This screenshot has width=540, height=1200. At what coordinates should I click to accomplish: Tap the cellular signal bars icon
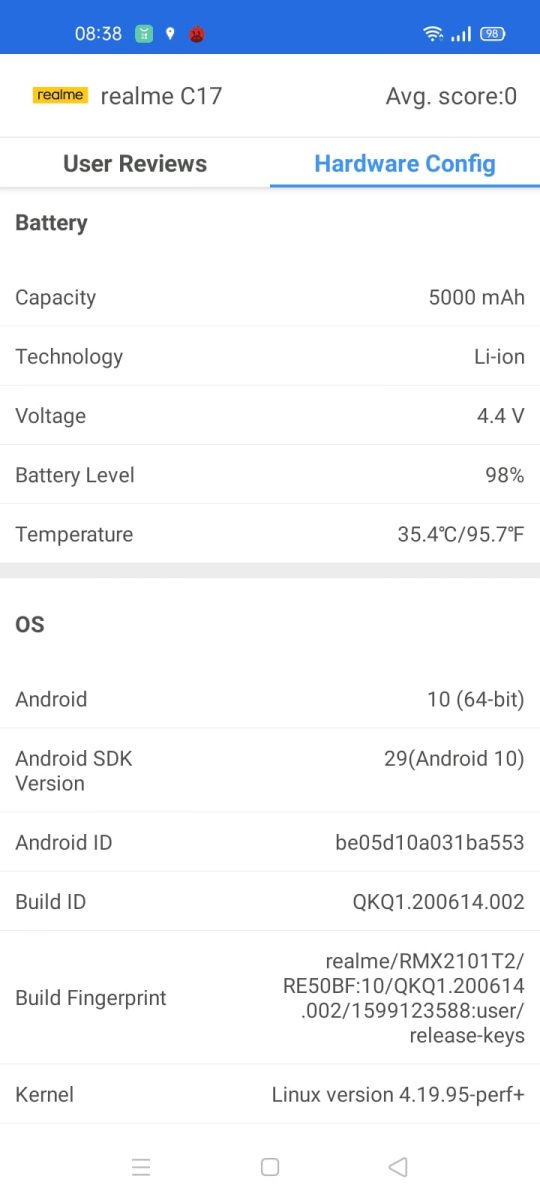click(x=461, y=34)
